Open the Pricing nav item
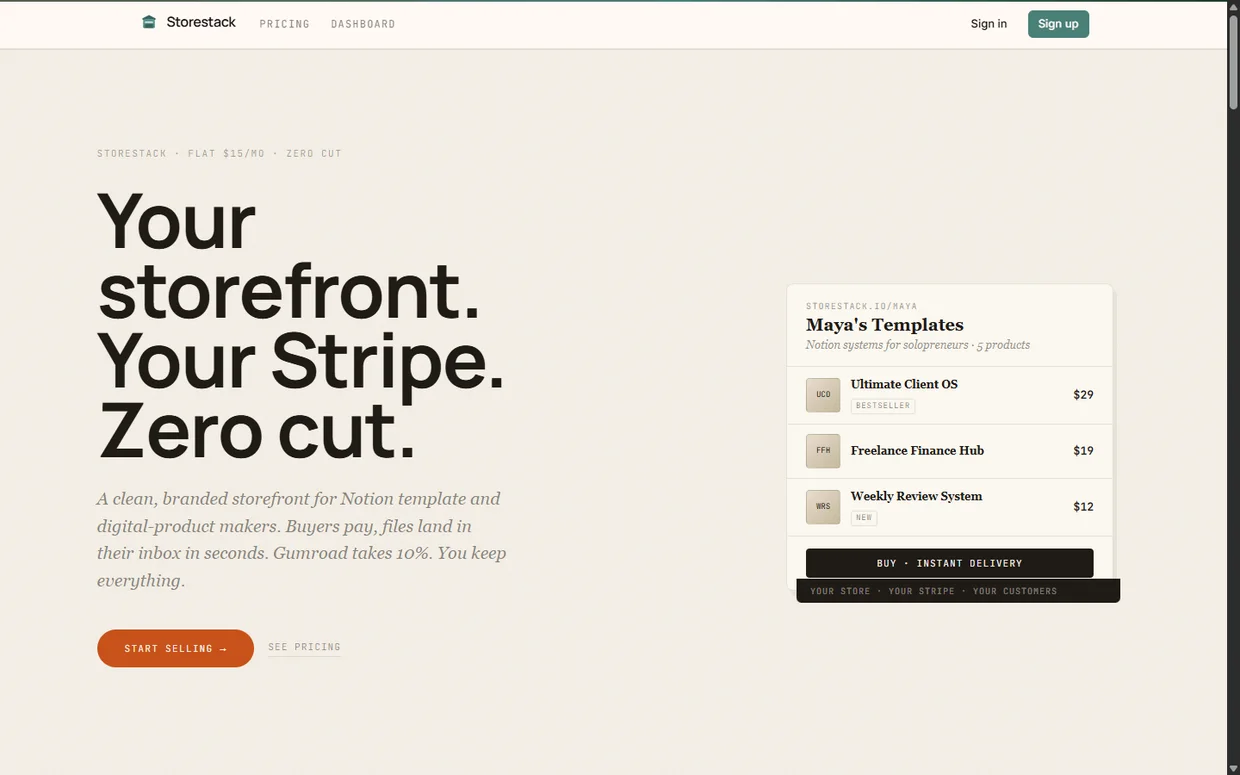Image resolution: width=1240 pixels, height=775 pixels. [284, 24]
